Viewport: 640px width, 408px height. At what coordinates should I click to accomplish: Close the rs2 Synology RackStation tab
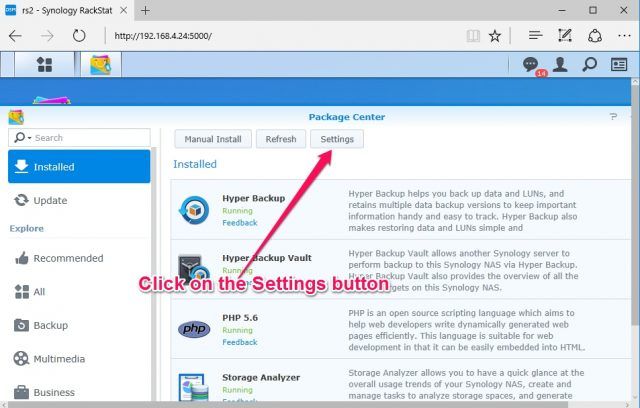124,10
